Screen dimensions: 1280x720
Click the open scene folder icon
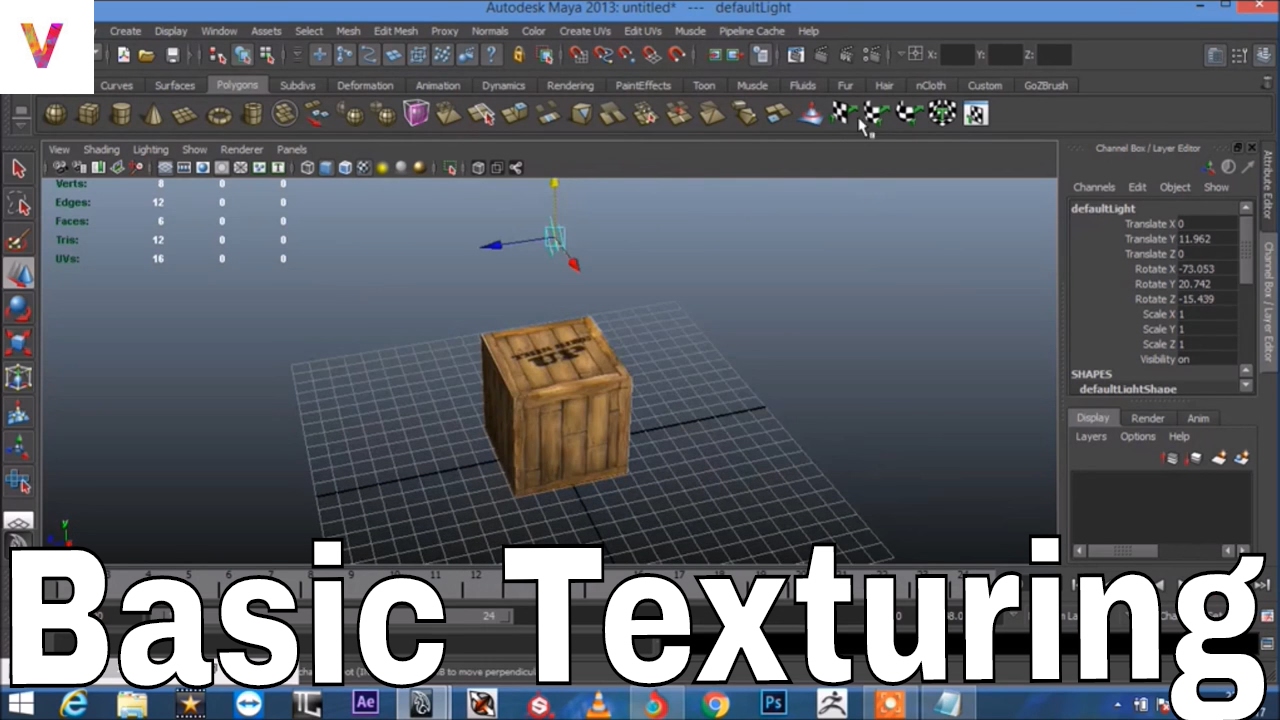pyautogui.click(x=146, y=55)
